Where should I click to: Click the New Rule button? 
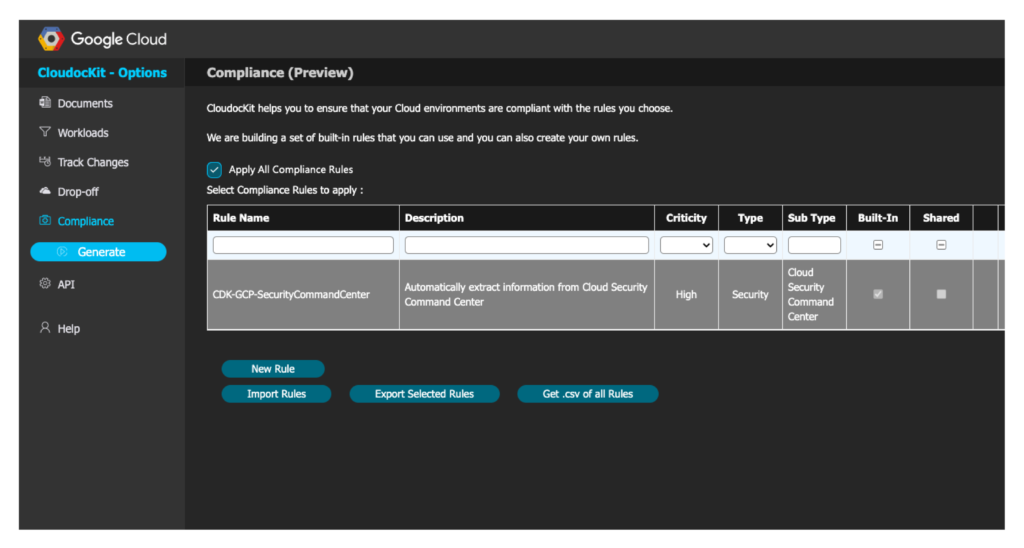tap(273, 369)
